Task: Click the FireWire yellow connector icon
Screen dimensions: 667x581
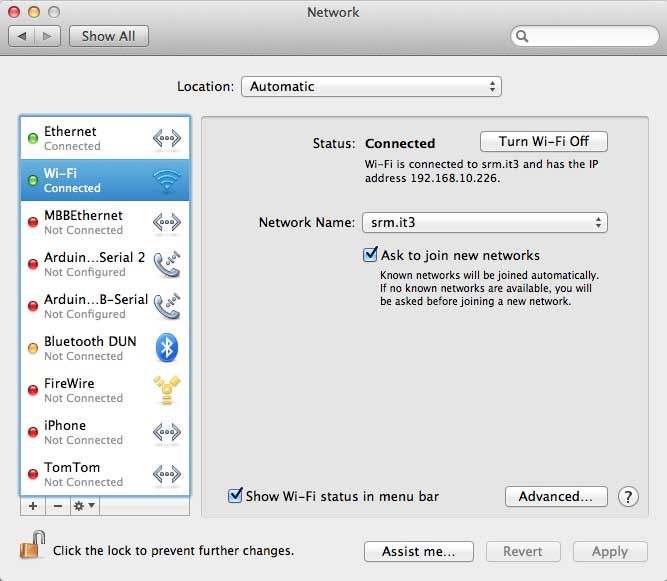Action: (x=167, y=390)
